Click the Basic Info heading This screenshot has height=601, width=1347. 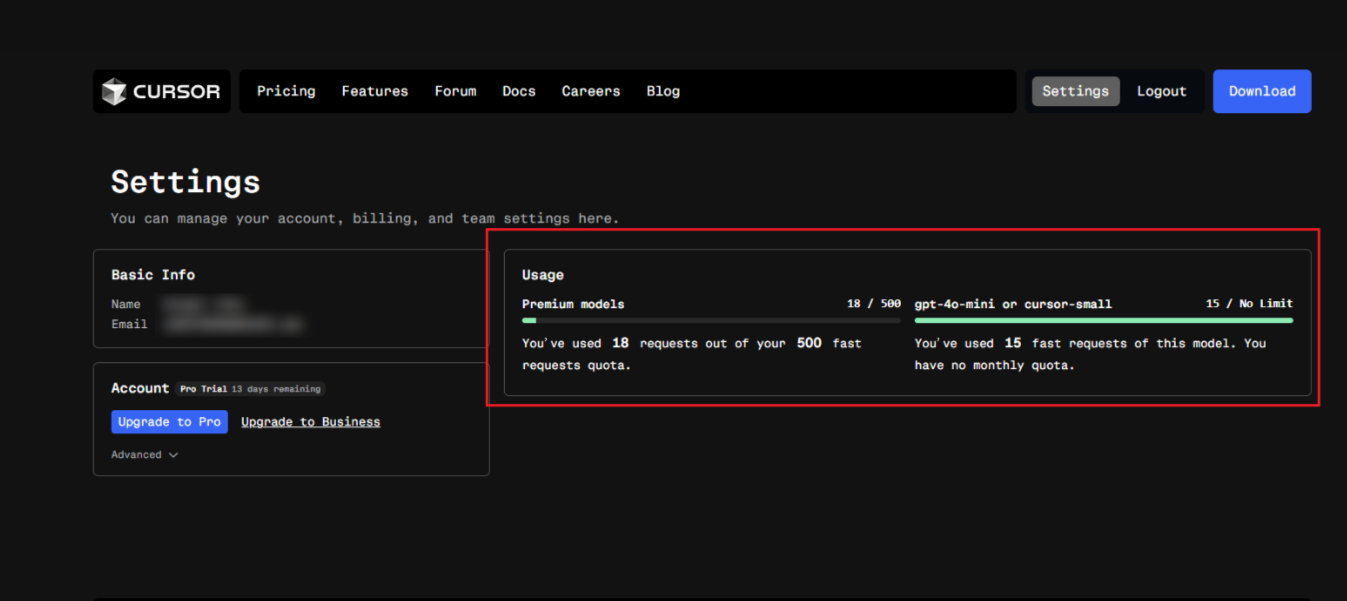[x=153, y=275]
